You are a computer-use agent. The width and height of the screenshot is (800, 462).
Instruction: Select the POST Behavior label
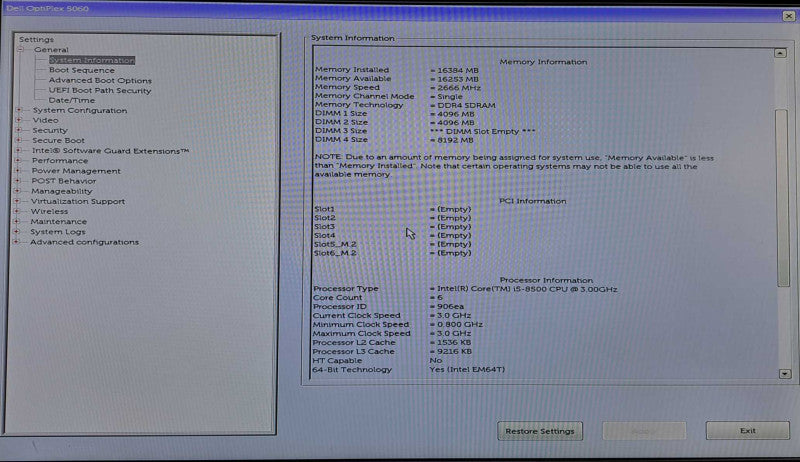(64, 181)
